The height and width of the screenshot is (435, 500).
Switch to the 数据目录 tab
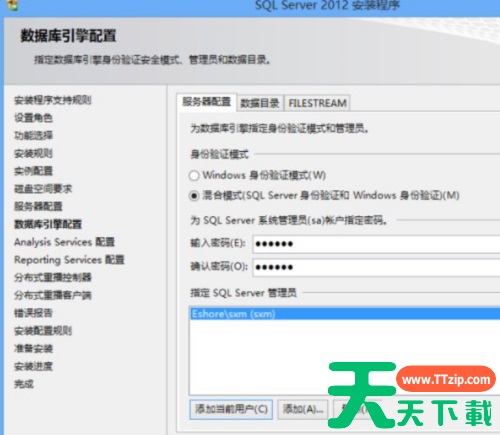pyautogui.click(x=260, y=103)
